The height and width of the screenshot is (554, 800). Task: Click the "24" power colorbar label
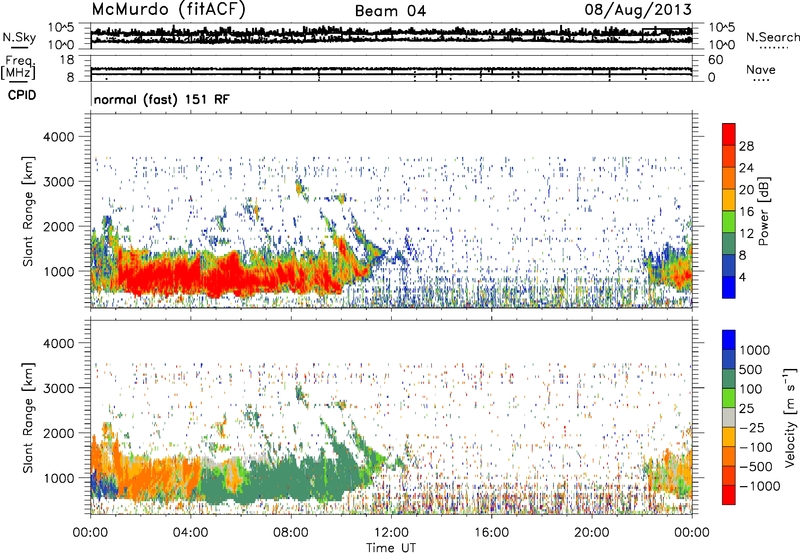point(746,168)
